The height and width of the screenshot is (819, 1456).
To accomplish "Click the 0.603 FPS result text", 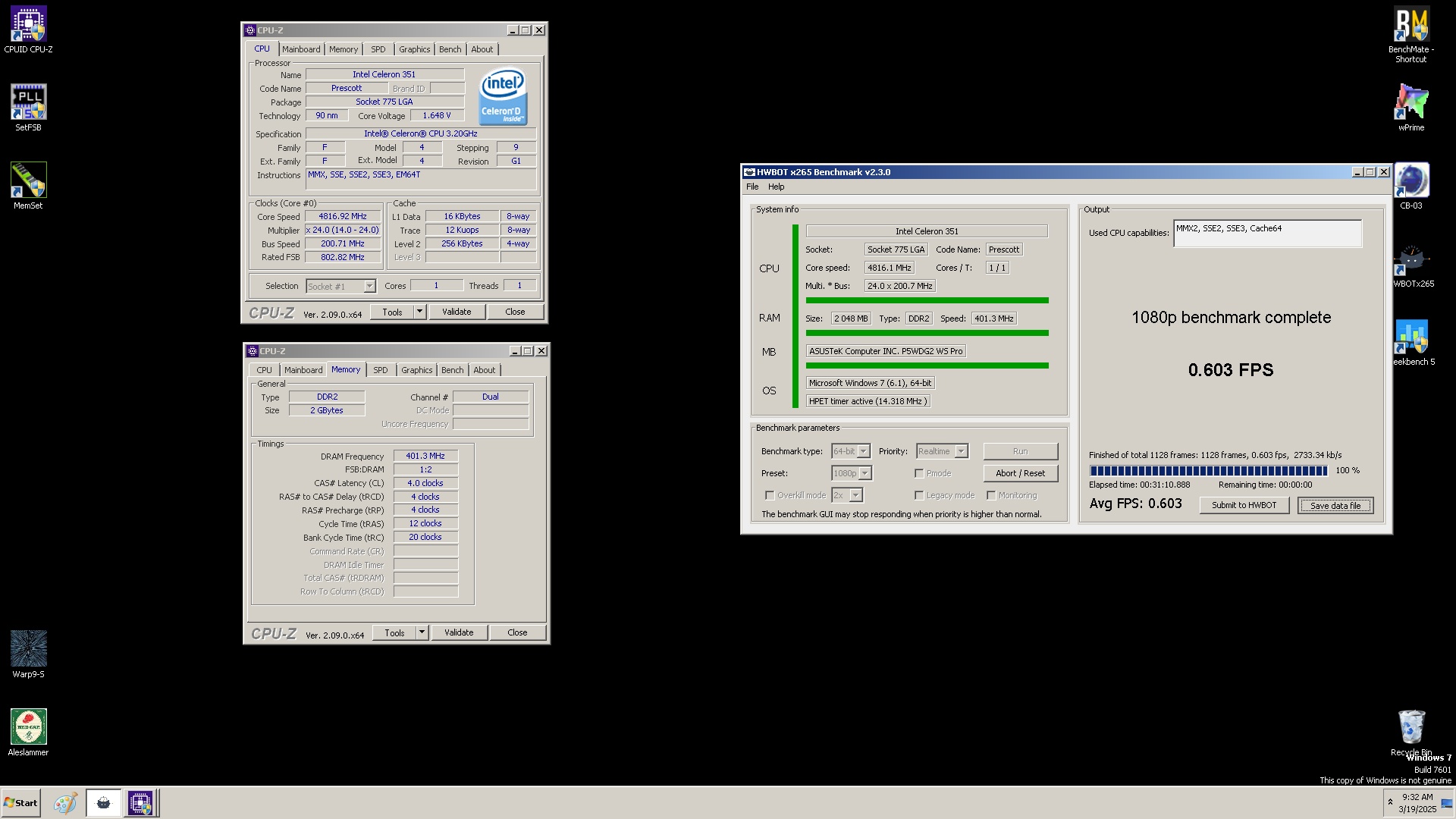I will pos(1231,370).
